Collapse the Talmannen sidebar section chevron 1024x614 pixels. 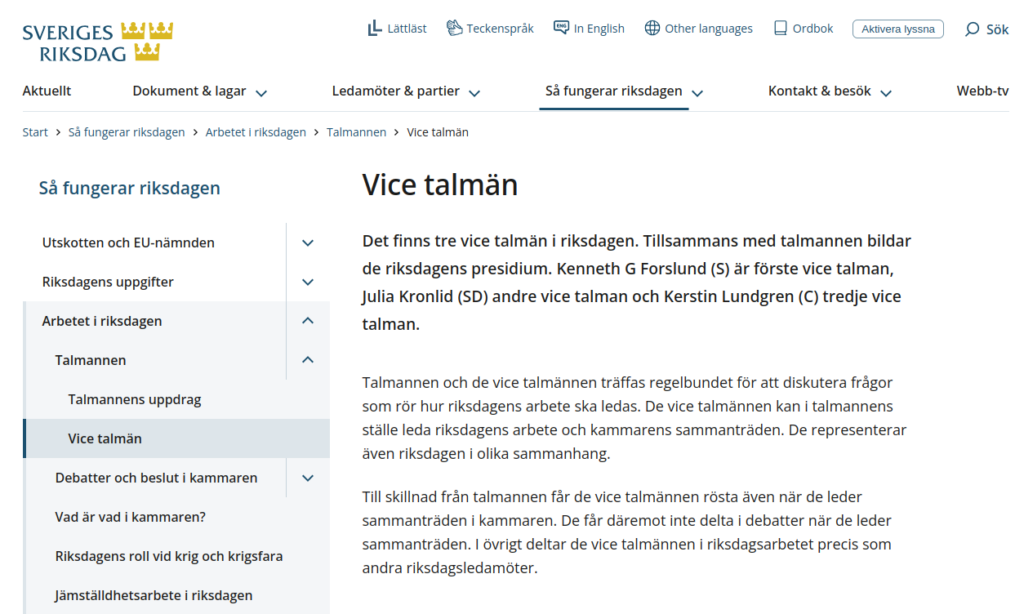(x=308, y=360)
